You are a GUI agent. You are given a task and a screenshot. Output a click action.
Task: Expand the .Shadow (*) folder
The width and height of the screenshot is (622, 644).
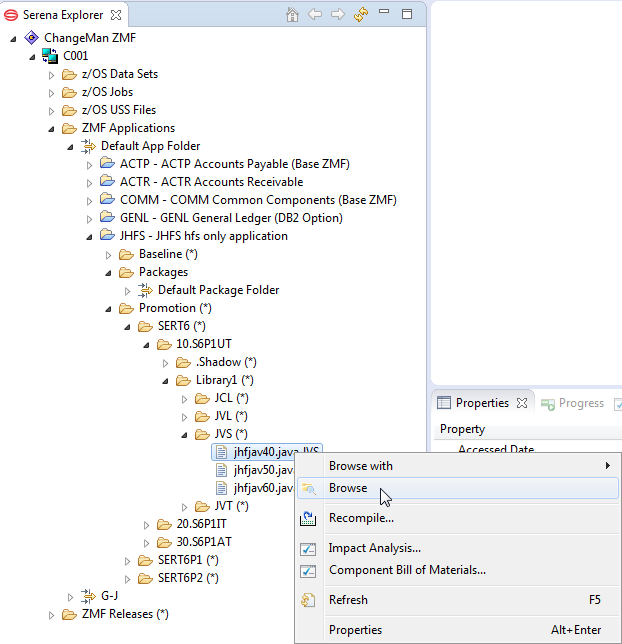click(x=165, y=363)
